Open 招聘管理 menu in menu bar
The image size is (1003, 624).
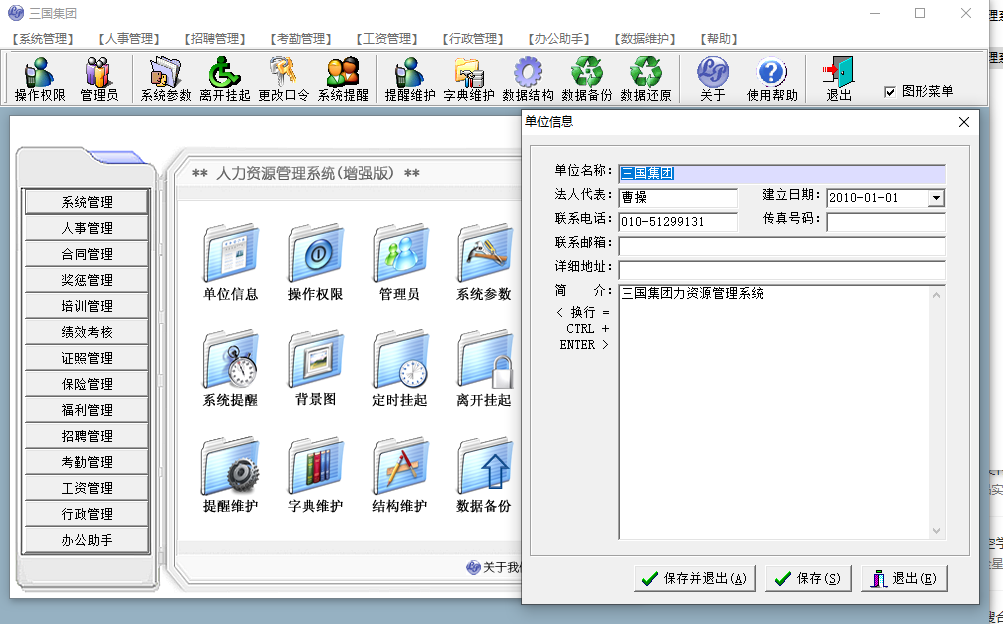click(215, 39)
